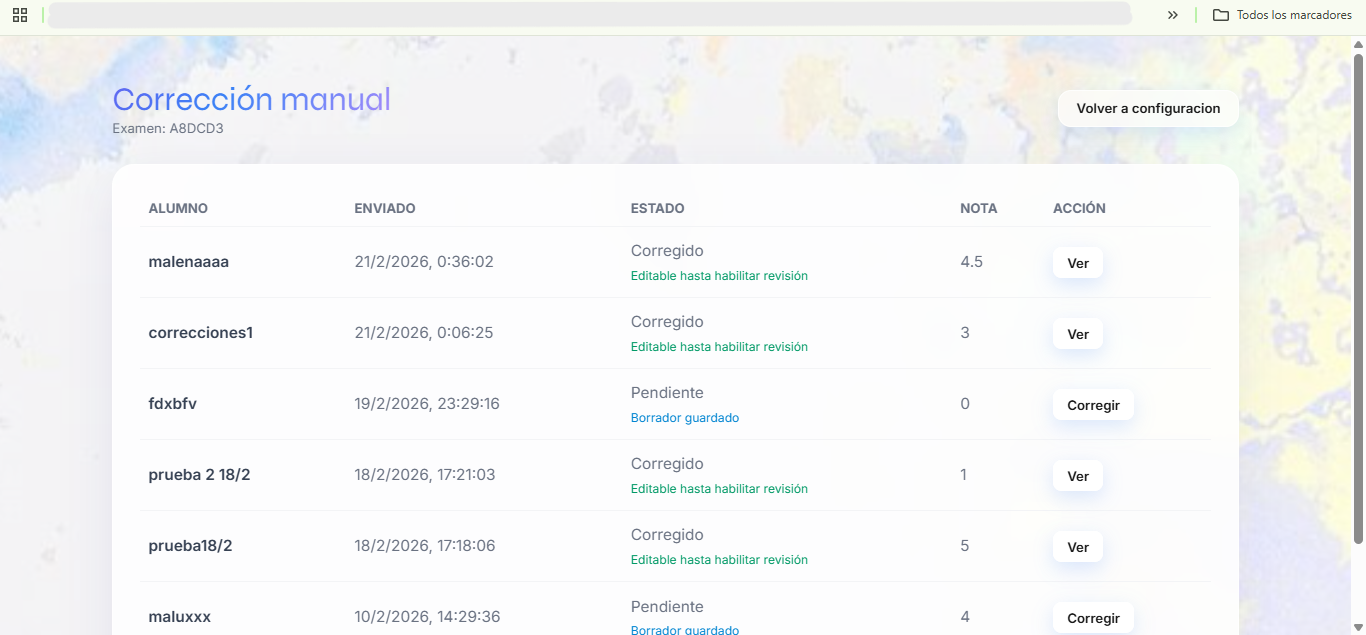Click Corregir for fdxbfv
The height and width of the screenshot is (635, 1366).
[x=1093, y=405]
